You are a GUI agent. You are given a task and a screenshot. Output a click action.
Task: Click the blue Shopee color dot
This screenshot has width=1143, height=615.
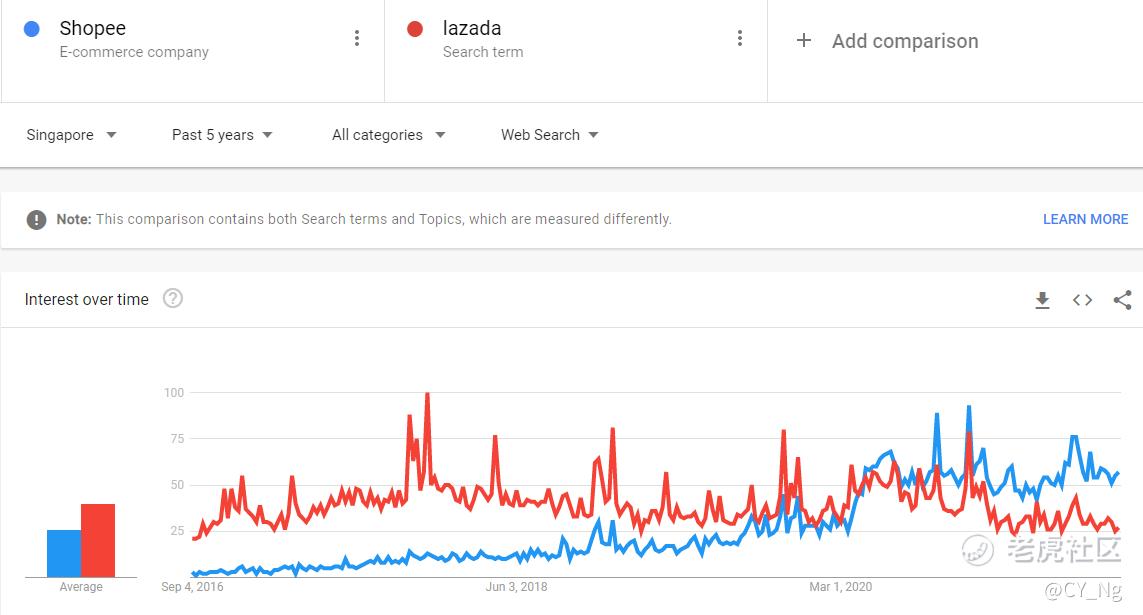pyautogui.click(x=32, y=29)
